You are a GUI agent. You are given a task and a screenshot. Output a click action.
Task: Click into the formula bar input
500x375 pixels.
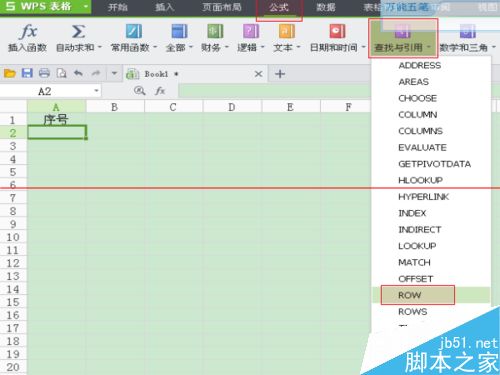(275, 91)
